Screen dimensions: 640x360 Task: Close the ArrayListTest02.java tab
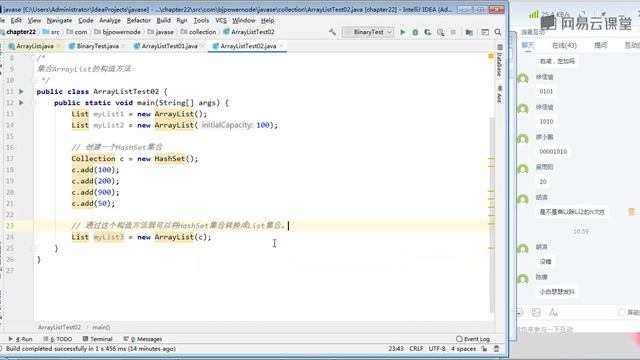click(x=282, y=46)
